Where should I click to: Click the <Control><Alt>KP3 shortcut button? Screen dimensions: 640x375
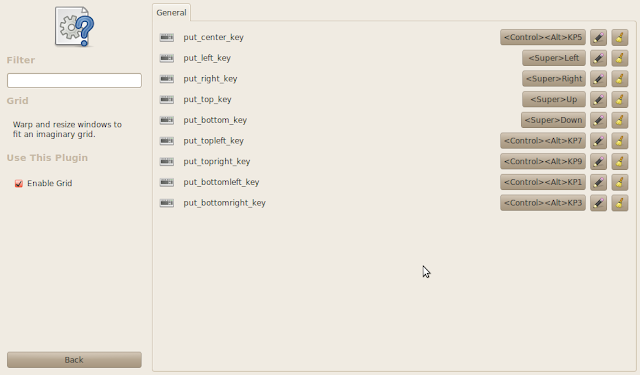[x=543, y=203]
